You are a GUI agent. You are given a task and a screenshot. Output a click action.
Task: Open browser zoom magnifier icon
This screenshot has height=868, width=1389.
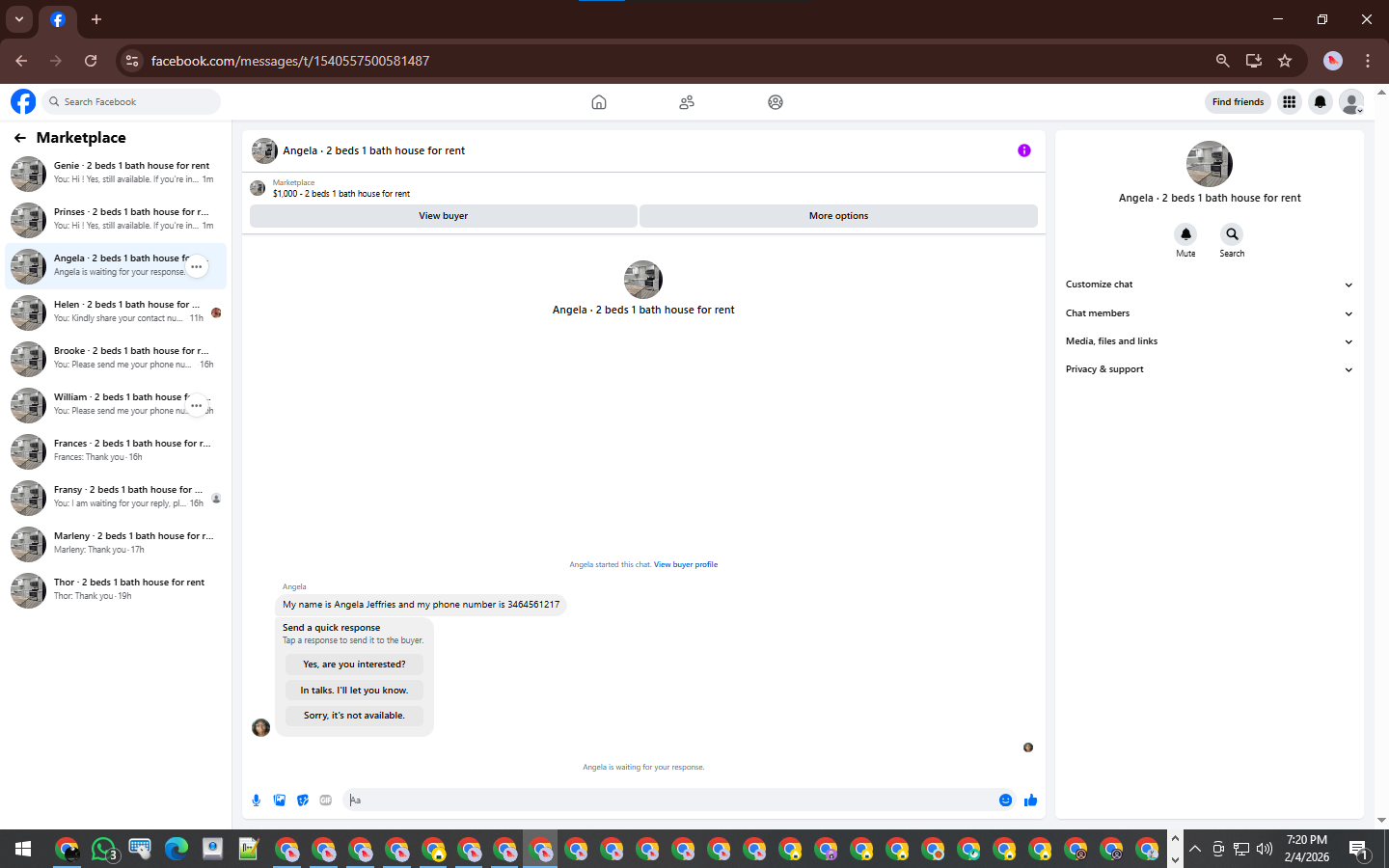[1223, 61]
